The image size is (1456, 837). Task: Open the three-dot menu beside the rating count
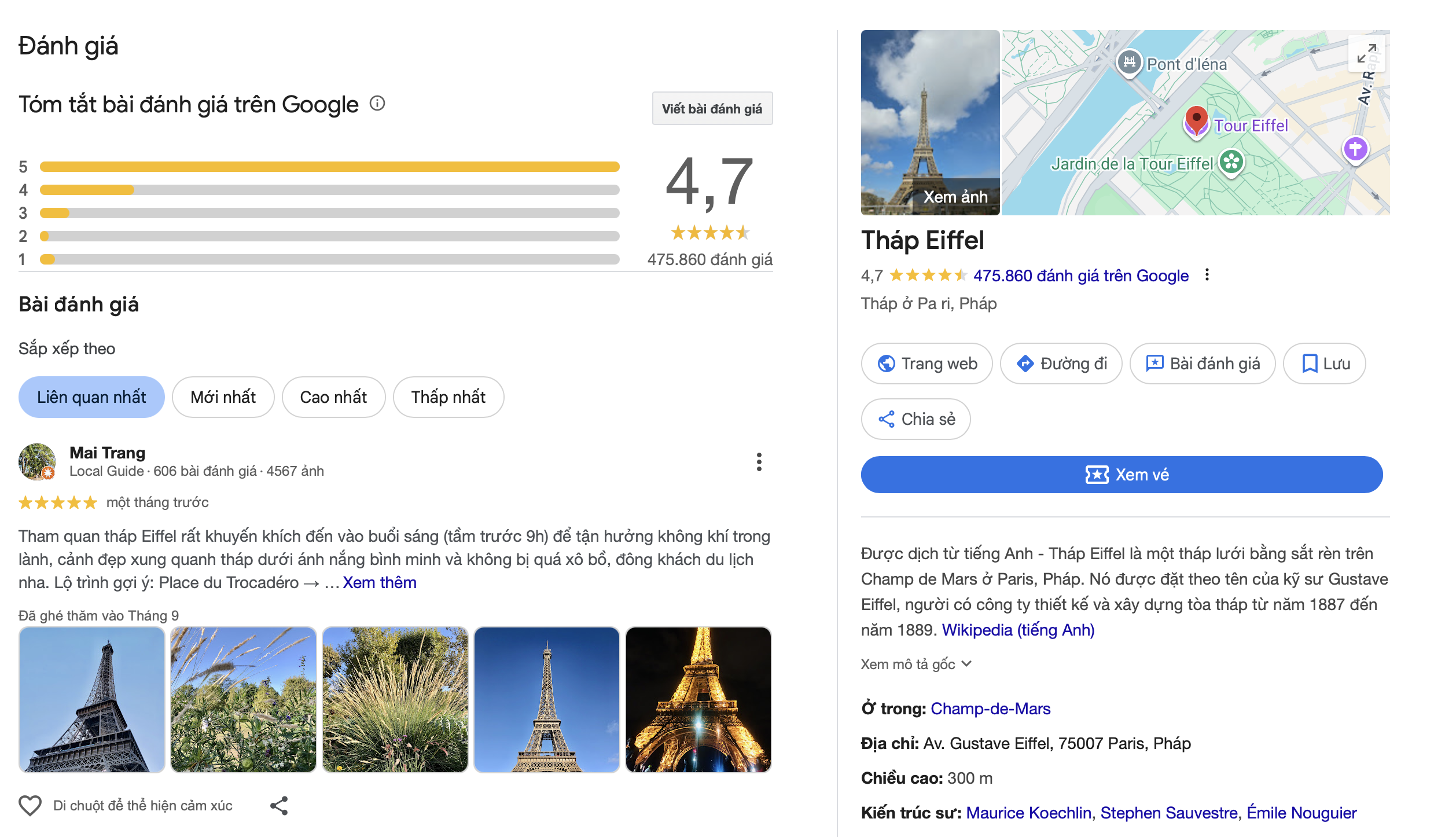click(x=1207, y=276)
